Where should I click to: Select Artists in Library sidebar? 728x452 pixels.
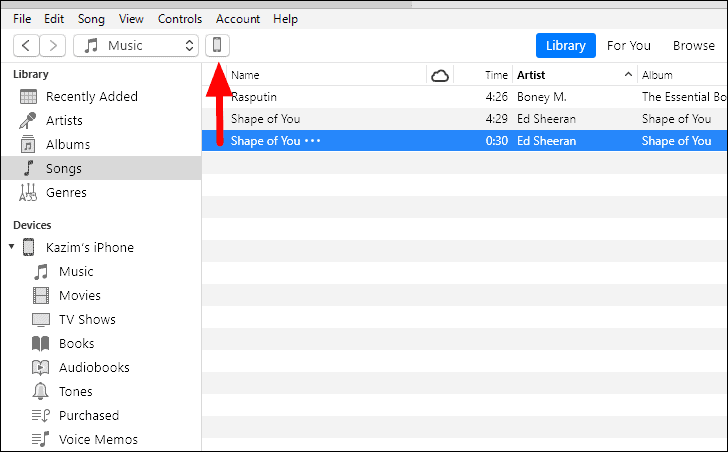tap(64, 121)
